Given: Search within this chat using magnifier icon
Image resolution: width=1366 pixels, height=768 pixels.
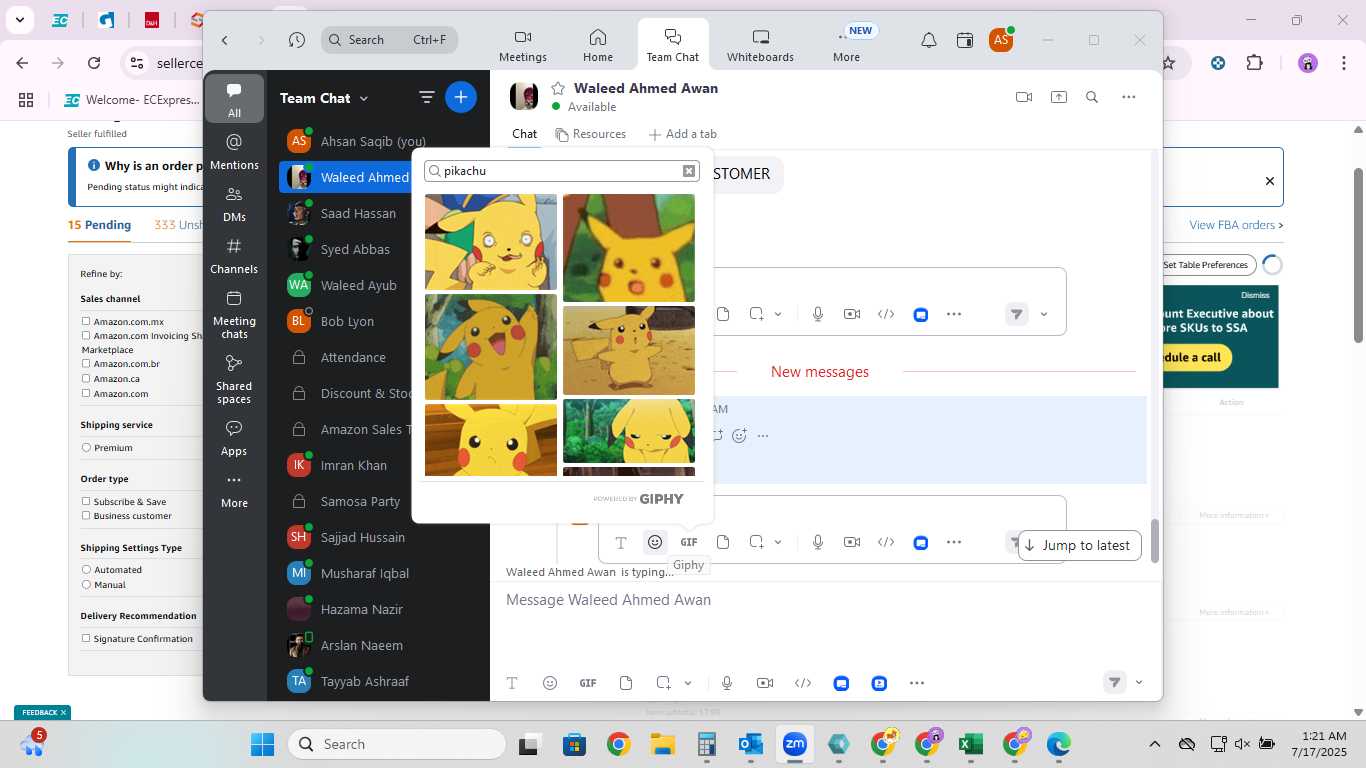Looking at the screenshot, I should (1092, 97).
